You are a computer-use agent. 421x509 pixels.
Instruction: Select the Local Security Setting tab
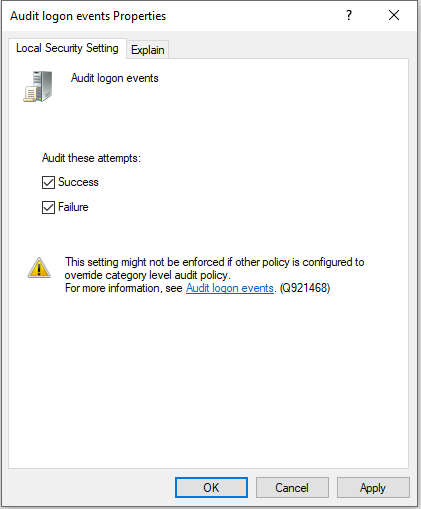click(x=67, y=48)
